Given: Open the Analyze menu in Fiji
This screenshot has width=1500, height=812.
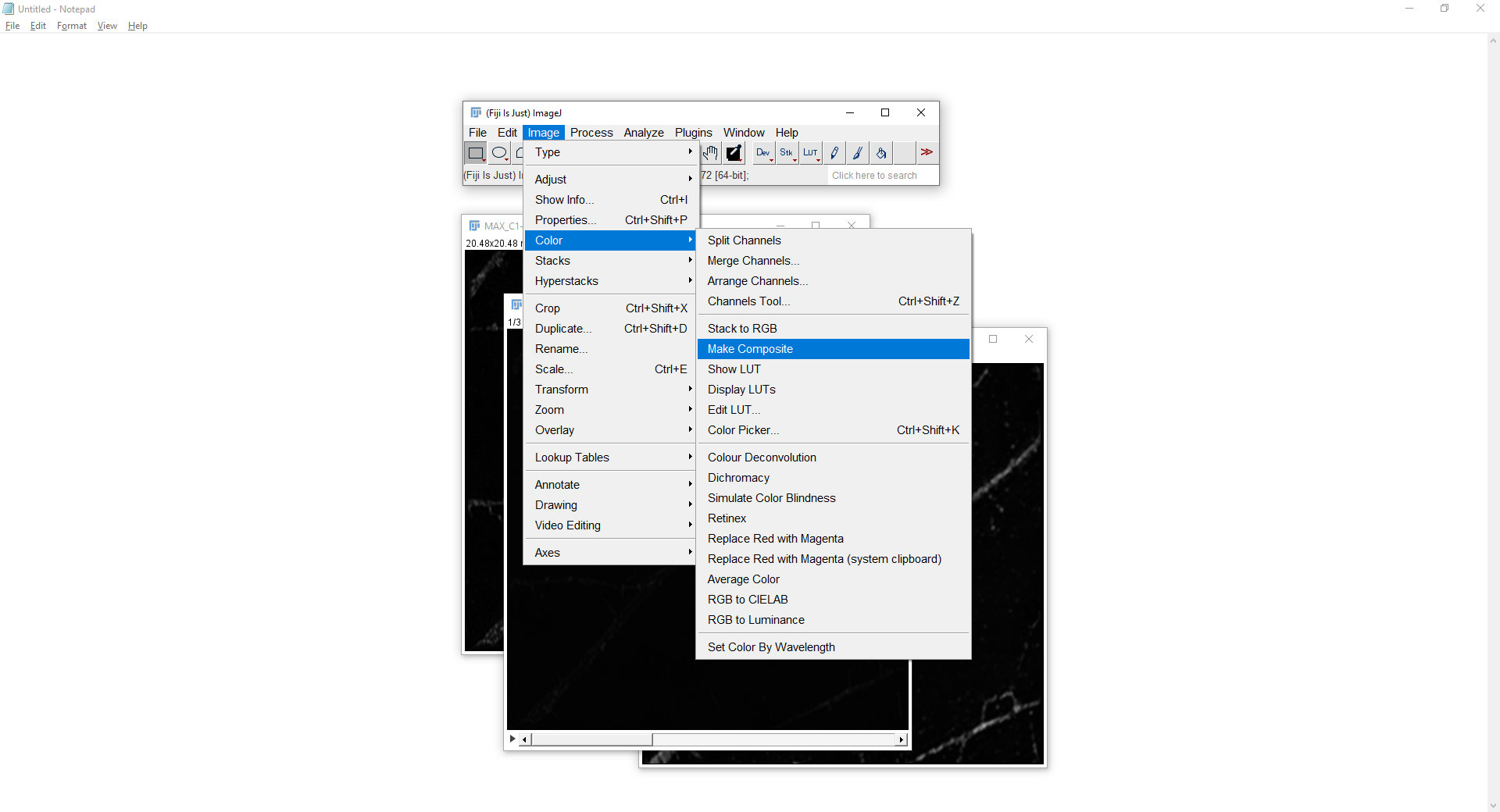Looking at the screenshot, I should point(644,133).
